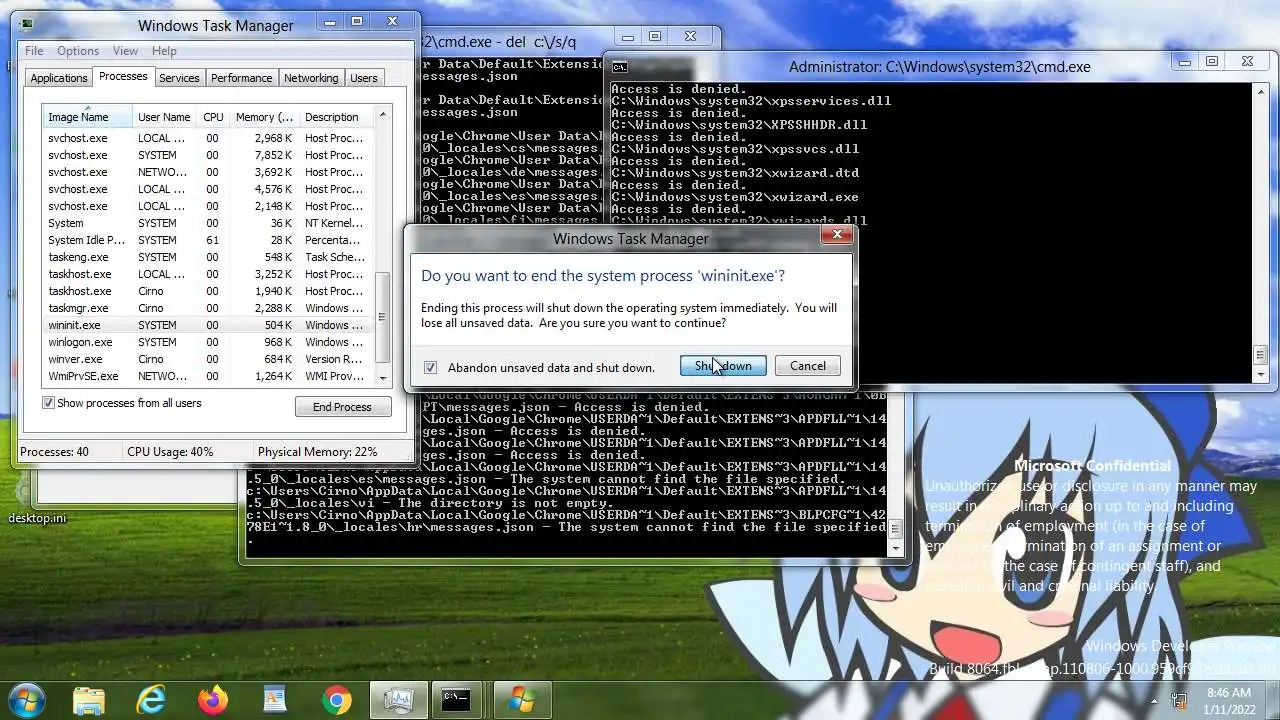Sort processes by Memory column
This screenshot has width=1280, height=720.
pyautogui.click(x=264, y=117)
